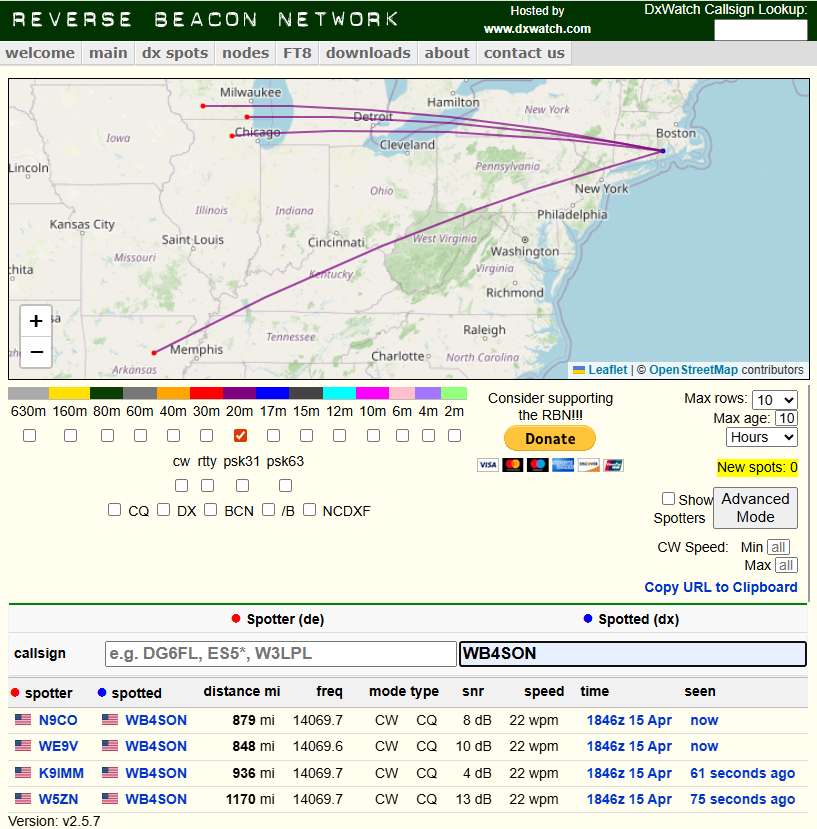Screen dimensions: 817x829
Task: Click the purple 20m band color swatch
Action: 240,393
